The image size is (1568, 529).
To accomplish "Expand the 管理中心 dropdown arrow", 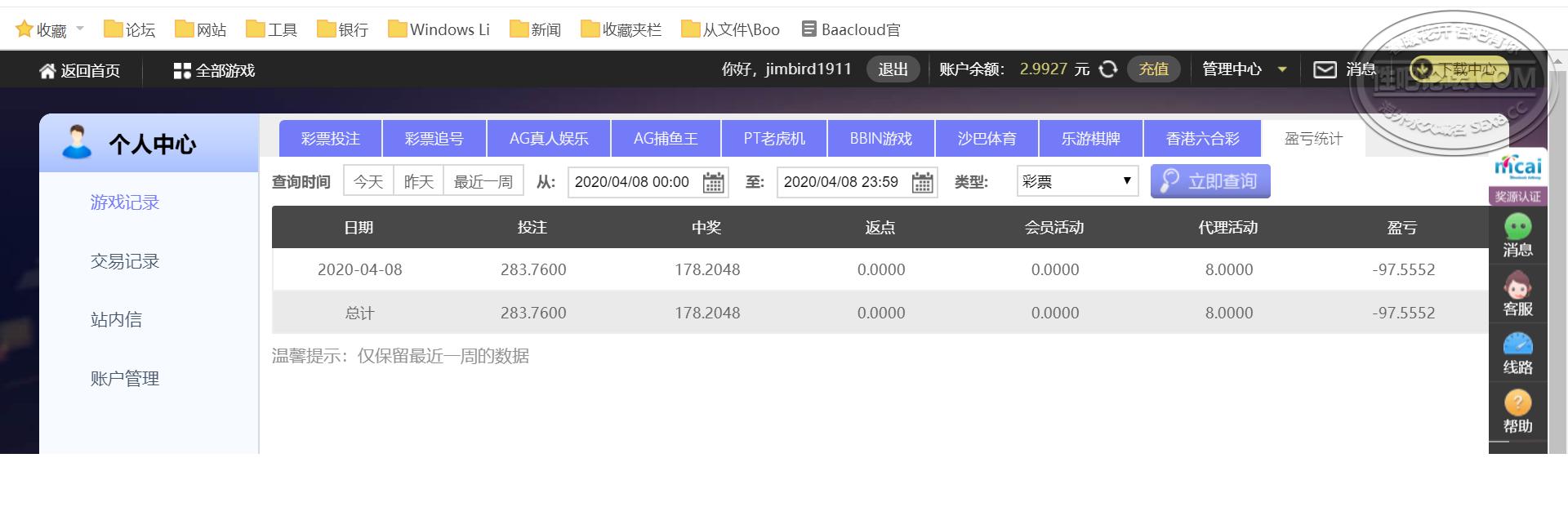I will click(1282, 70).
